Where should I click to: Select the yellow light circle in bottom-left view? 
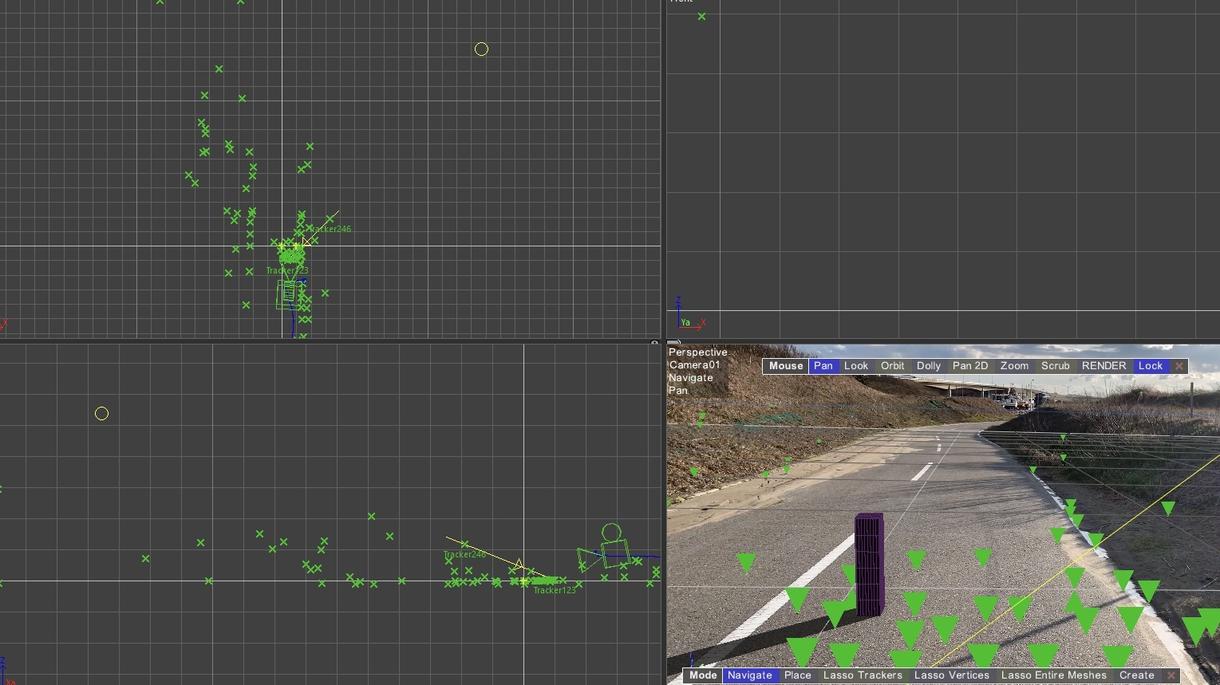[x=102, y=413]
